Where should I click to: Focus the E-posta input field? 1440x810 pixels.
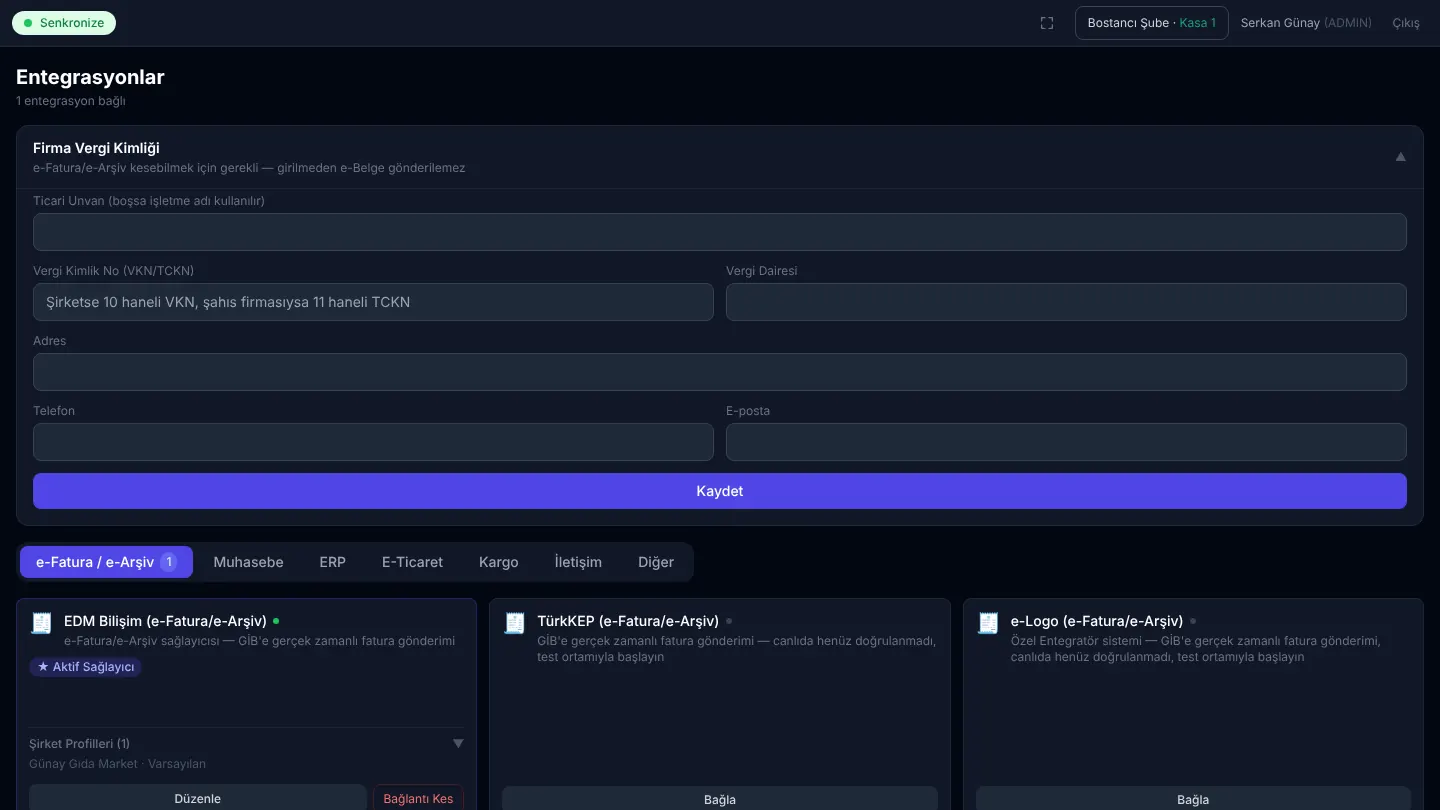[x=1066, y=442]
